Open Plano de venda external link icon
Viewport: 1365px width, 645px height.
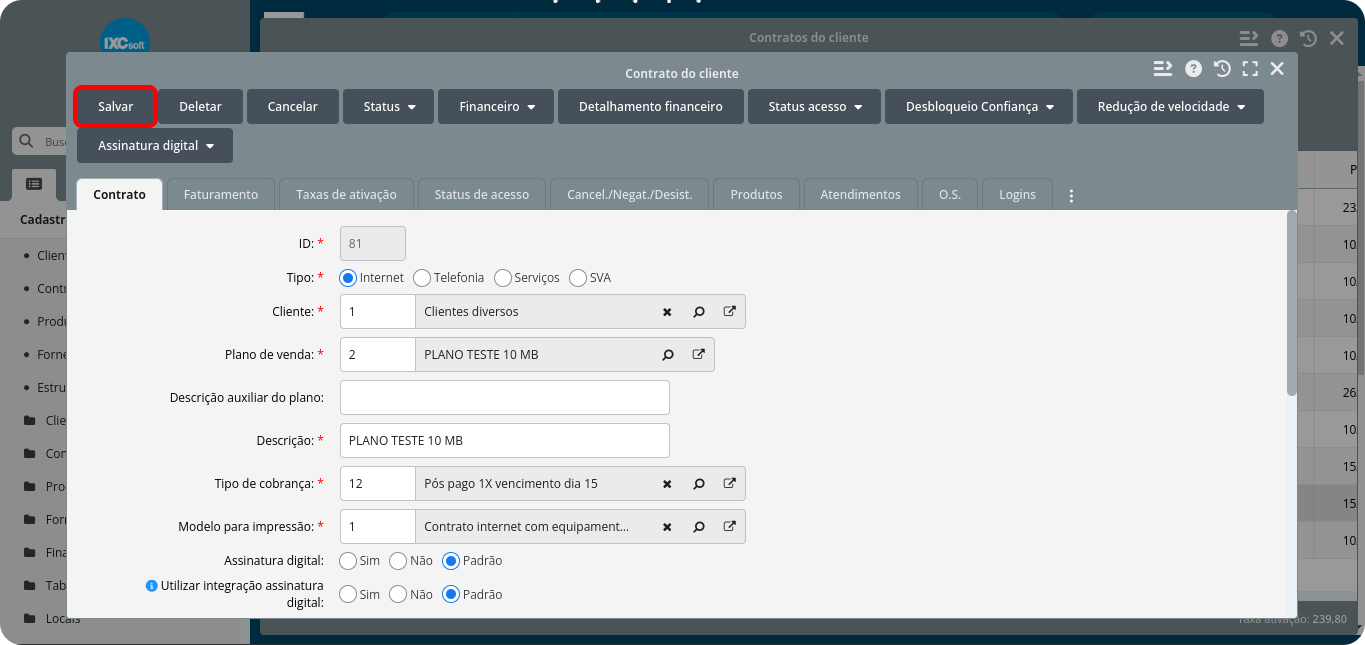tap(699, 355)
